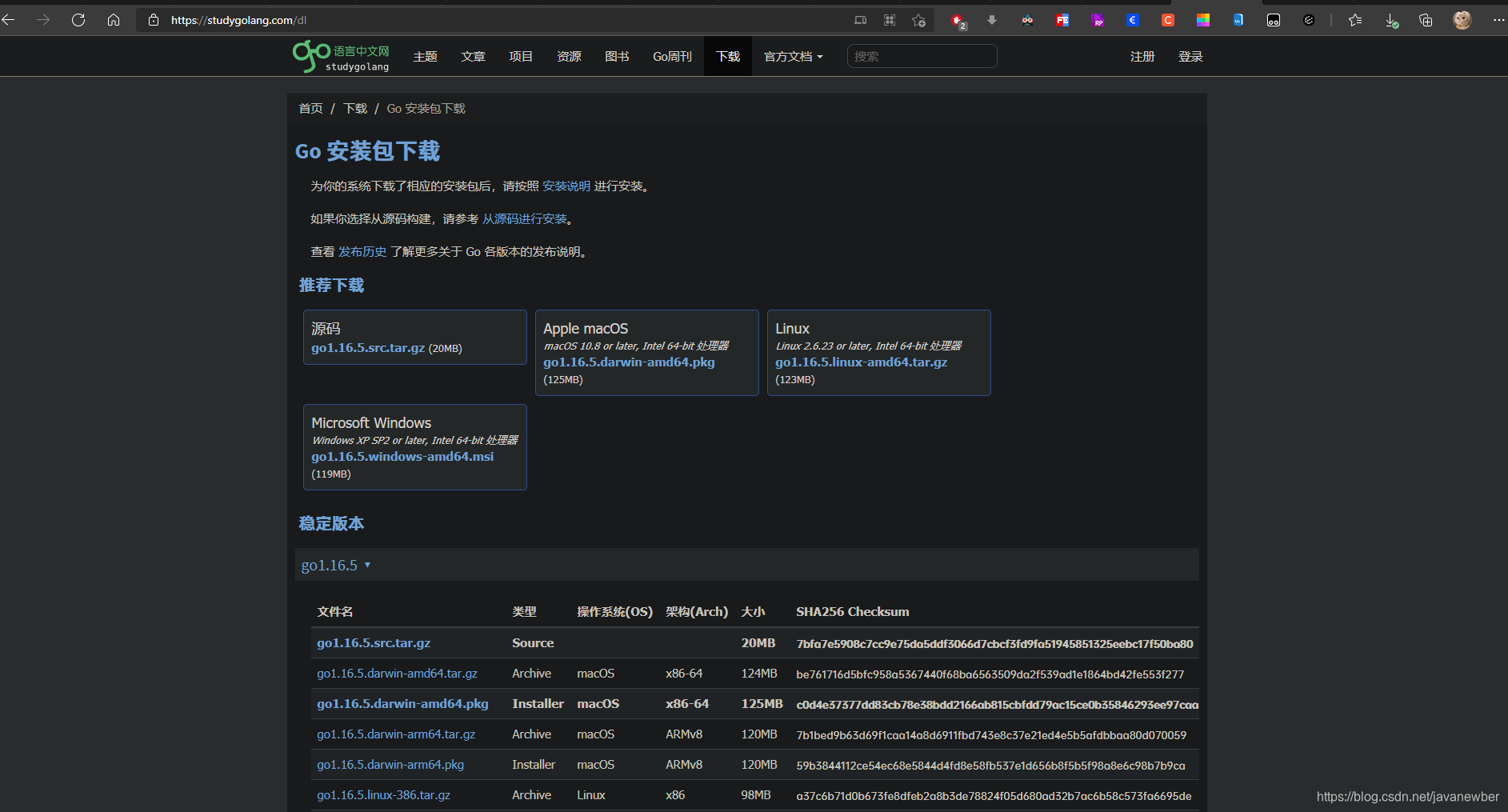Open the 发布历史 link
This screenshot has height=812, width=1508.
click(362, 252)
